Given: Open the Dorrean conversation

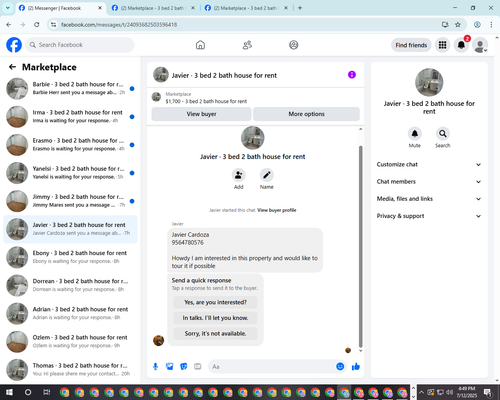Looking at the screenshot, I should (x=70, y=285).
